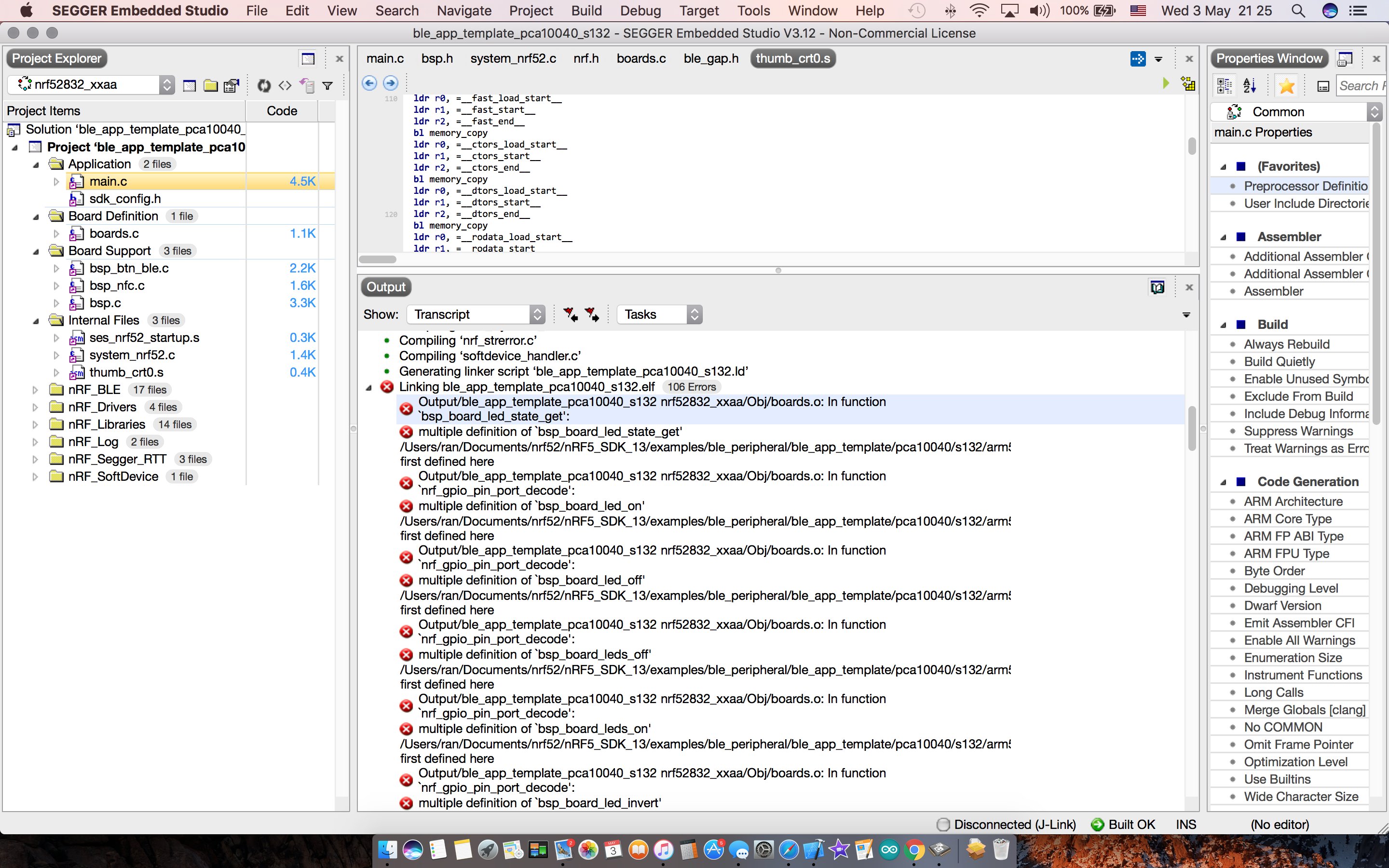This screenshot has width=1389, height=868.
Task: Open project properties icon in Project Explorer toolbar
Action: click(231, 85)
